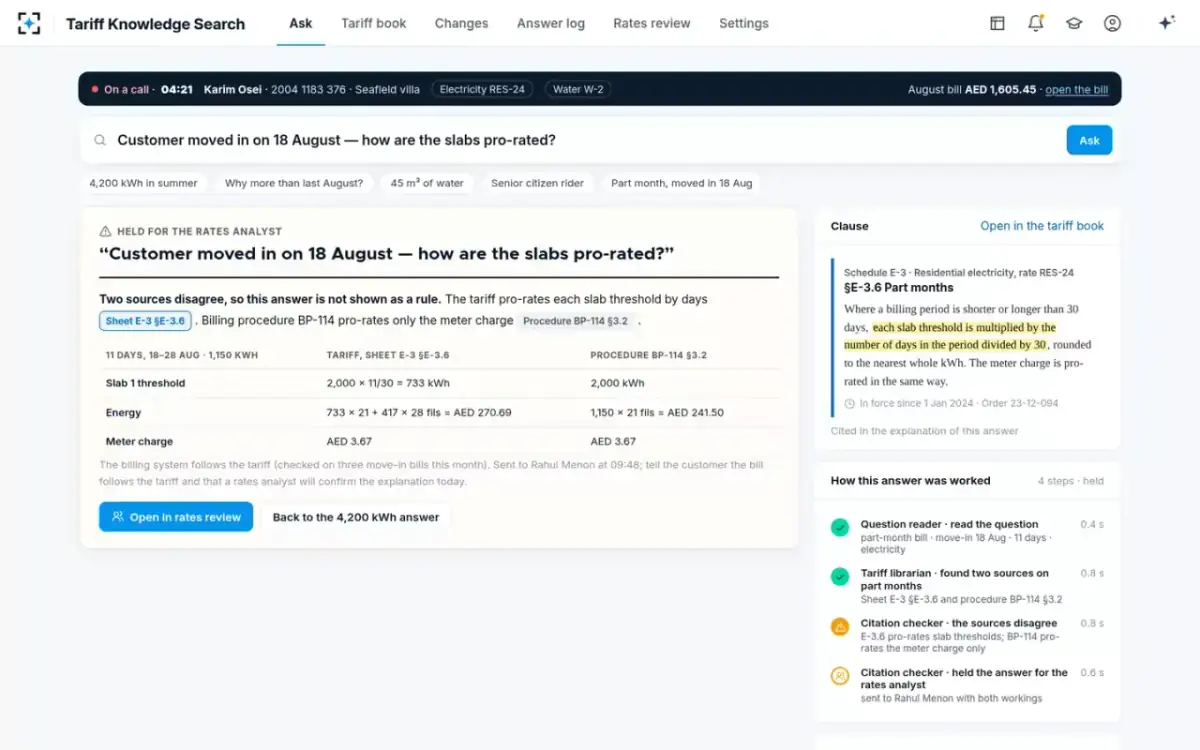Select the Senior citizen rider suggestion

click(538, 183)
